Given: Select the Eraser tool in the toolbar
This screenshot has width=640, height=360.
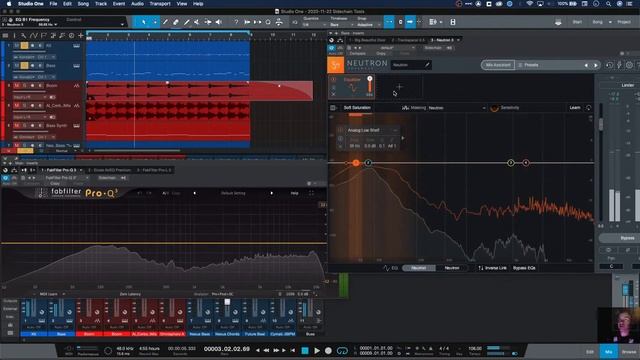Looking at the screenshot, I should (176, 22).
